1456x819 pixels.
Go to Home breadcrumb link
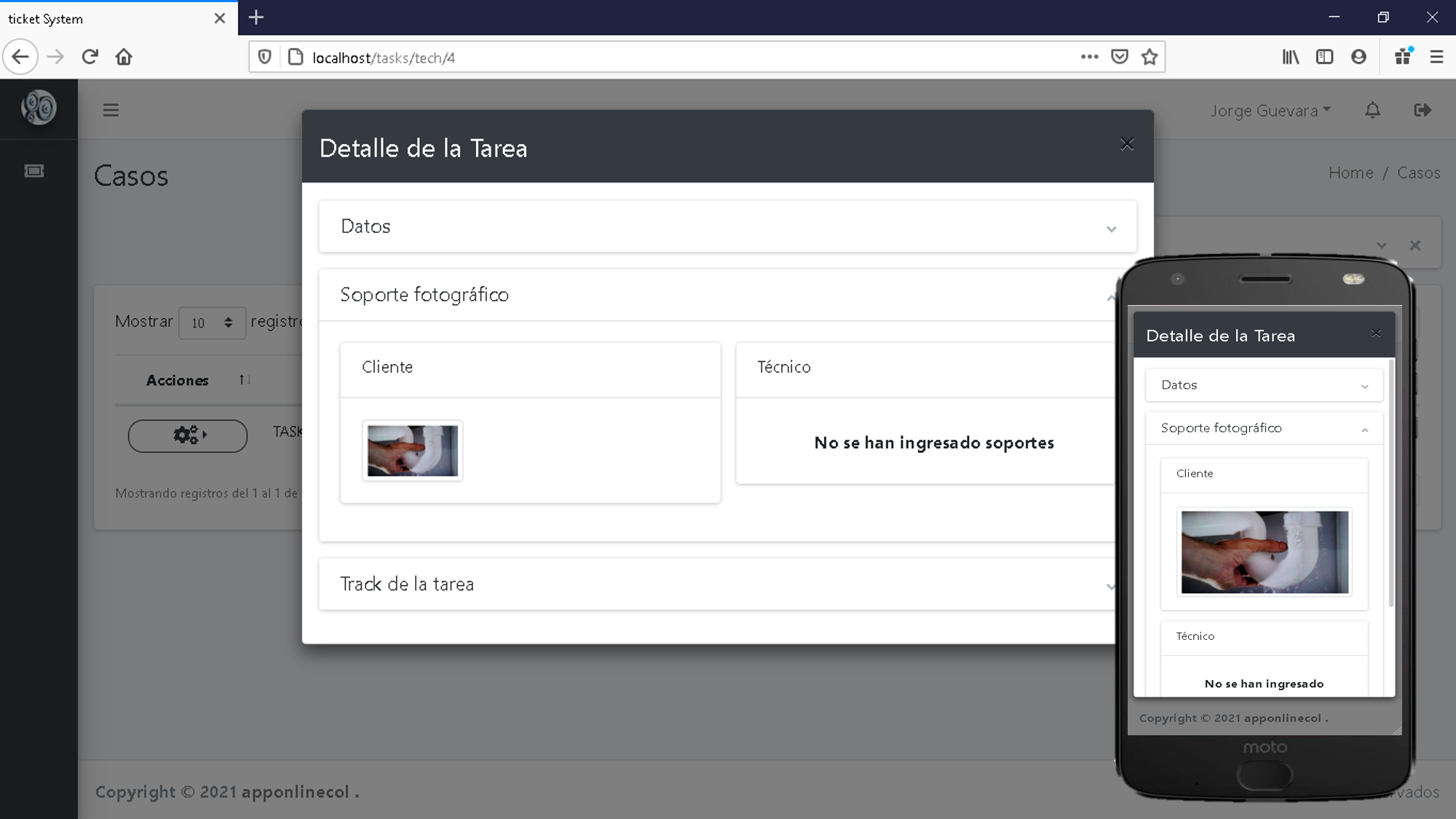point(1350,173)
